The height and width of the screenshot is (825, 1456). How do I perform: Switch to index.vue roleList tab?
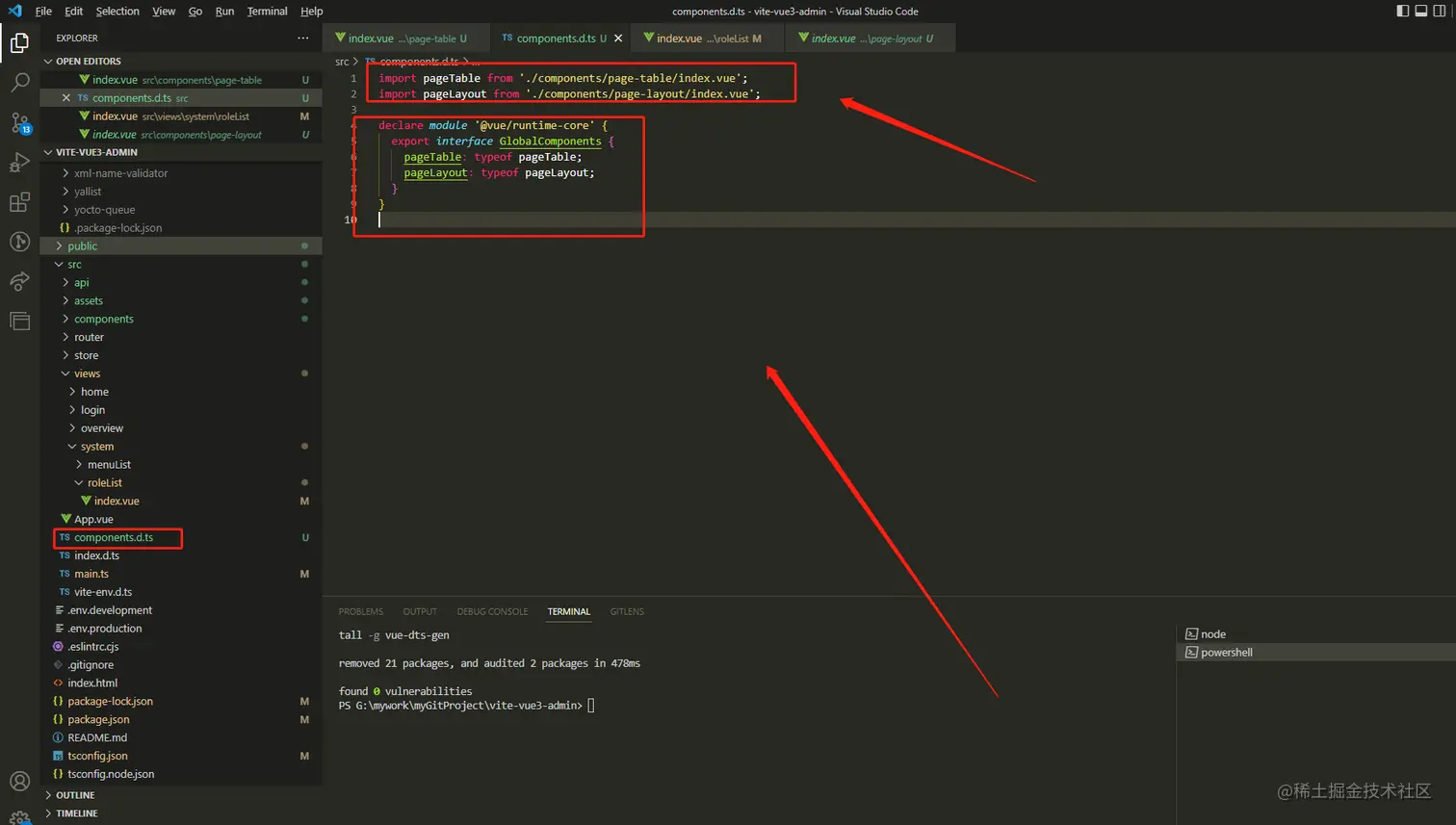point(708,39)
